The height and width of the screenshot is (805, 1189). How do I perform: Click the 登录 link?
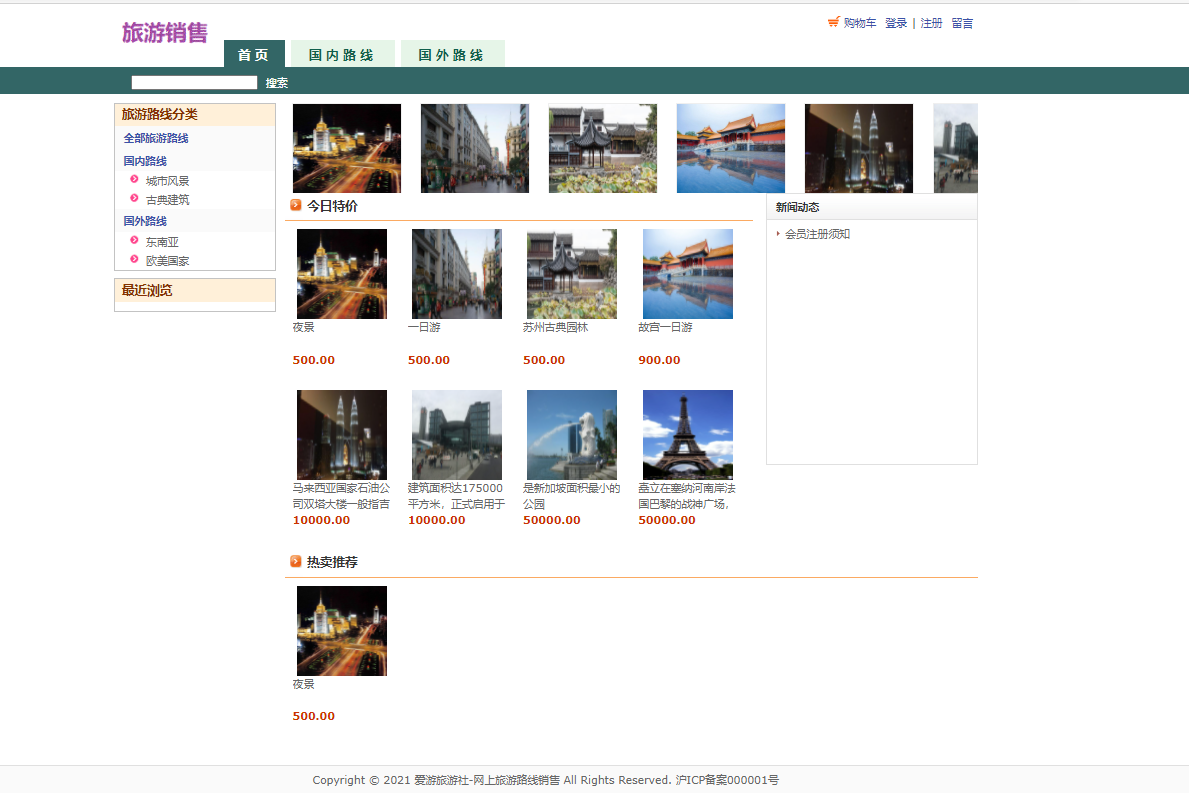pos(896,22)
